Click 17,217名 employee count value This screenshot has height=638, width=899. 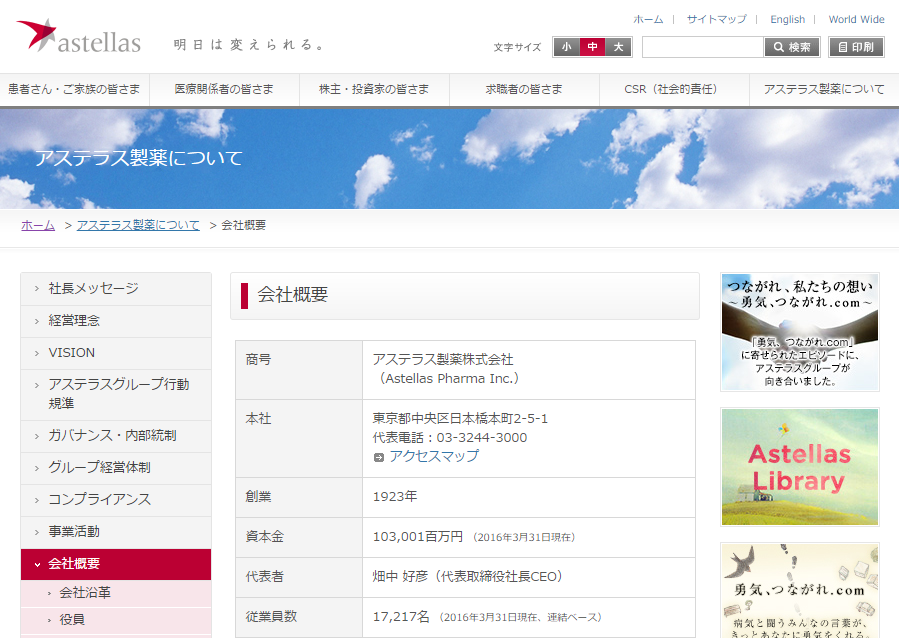click(401, 617)
